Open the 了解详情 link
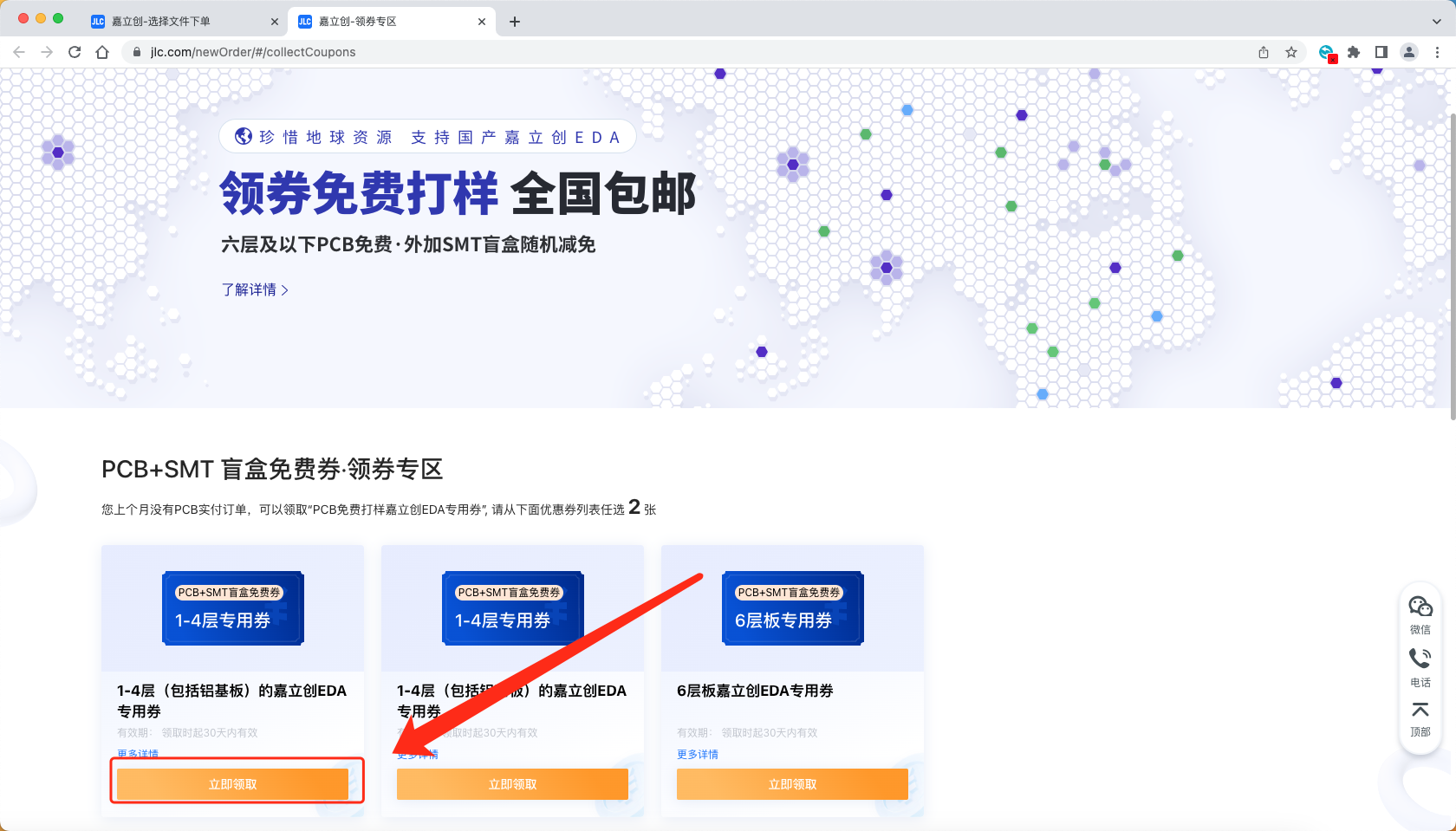The image size is (1456, 831). click(x=255, y=289)
